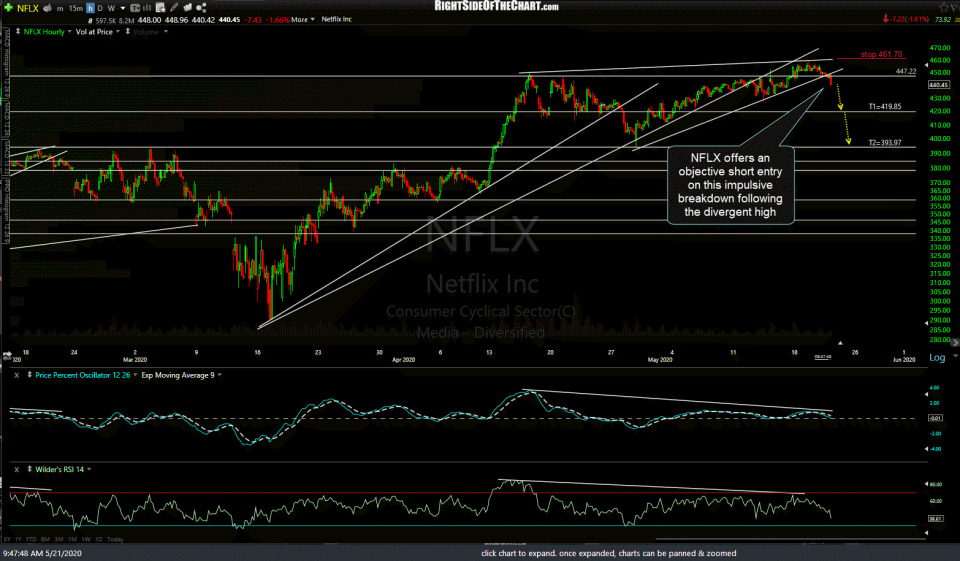Select the 1W time span
Viewport: 960px width, 561px height.
coord(86,540)
